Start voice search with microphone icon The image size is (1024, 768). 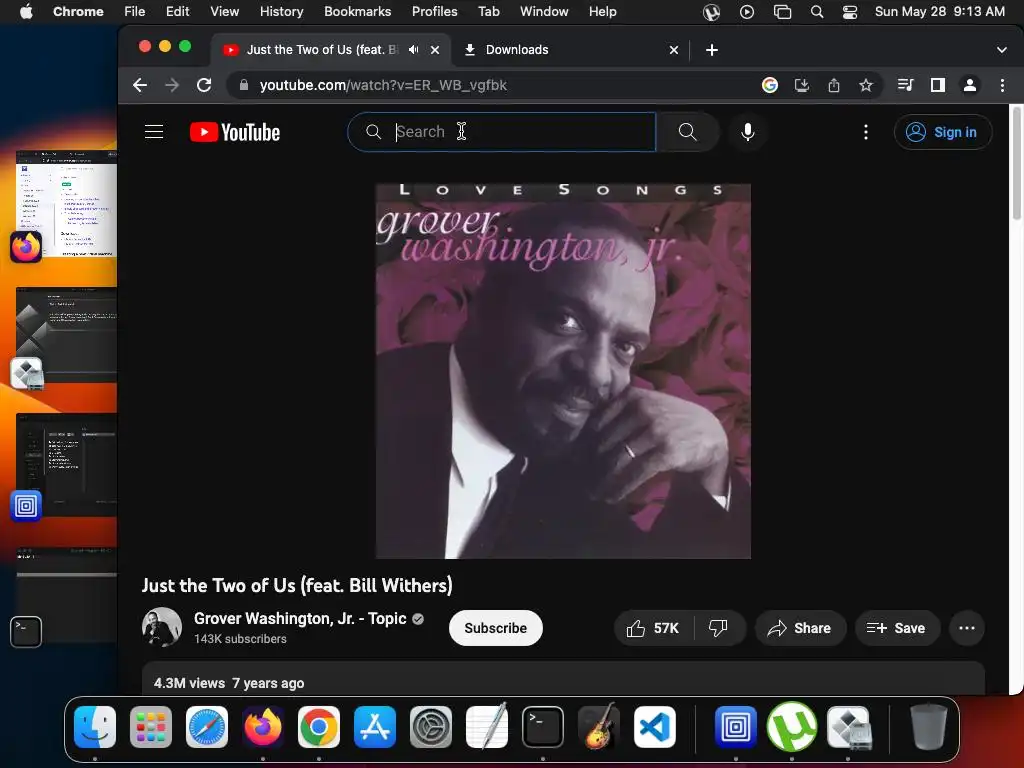tap(748, 132)
